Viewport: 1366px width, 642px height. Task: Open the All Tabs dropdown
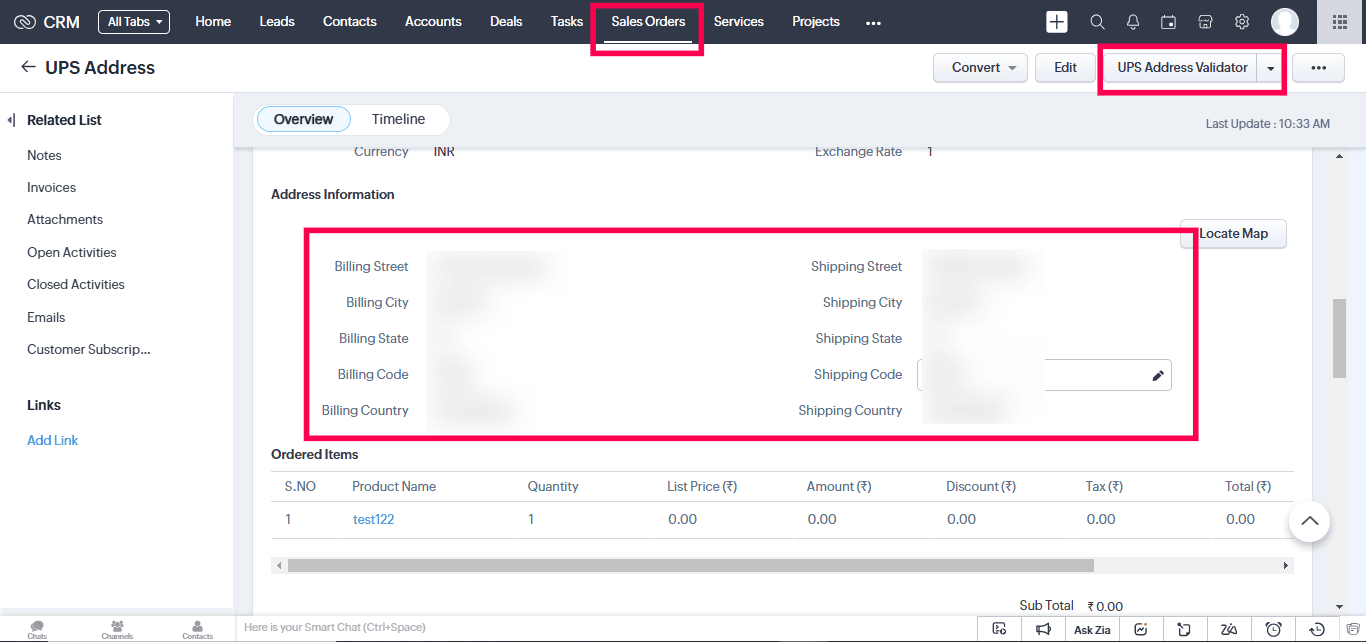pyautogui.click(x=134, y=22)
